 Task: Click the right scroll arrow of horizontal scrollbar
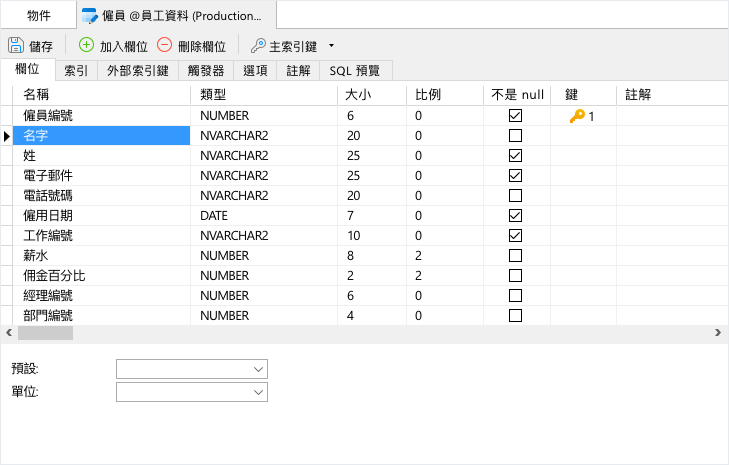pos(718,332)
